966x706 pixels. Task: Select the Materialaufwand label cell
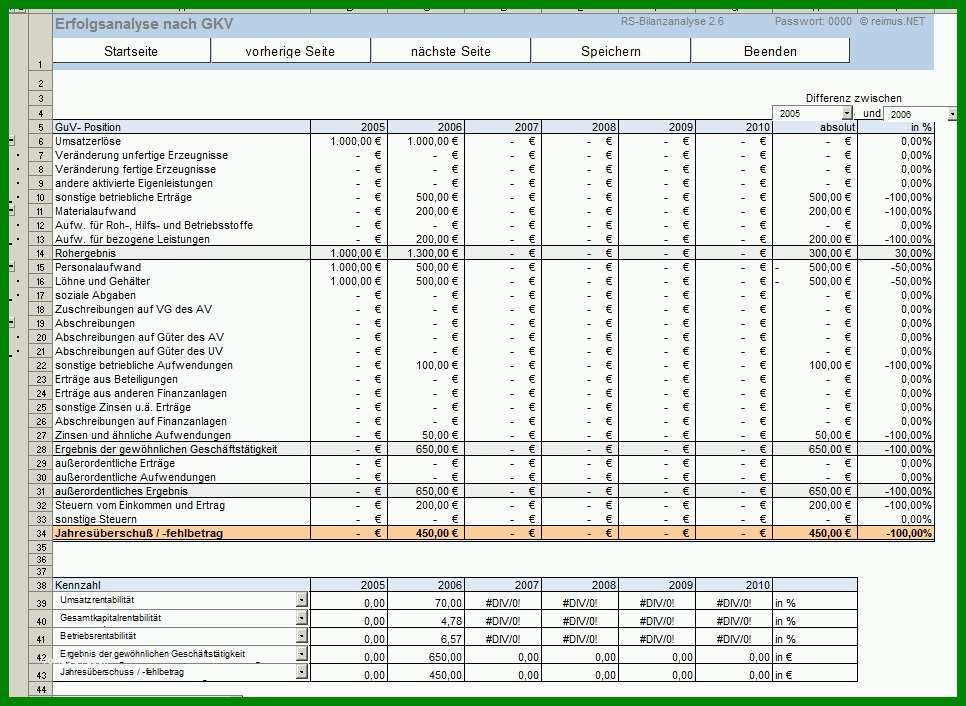(x=182, y=211)
